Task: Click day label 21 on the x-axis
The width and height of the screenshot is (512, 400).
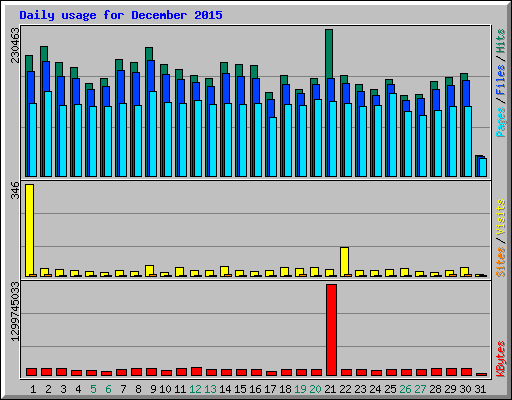Action: tap(330, 389)
